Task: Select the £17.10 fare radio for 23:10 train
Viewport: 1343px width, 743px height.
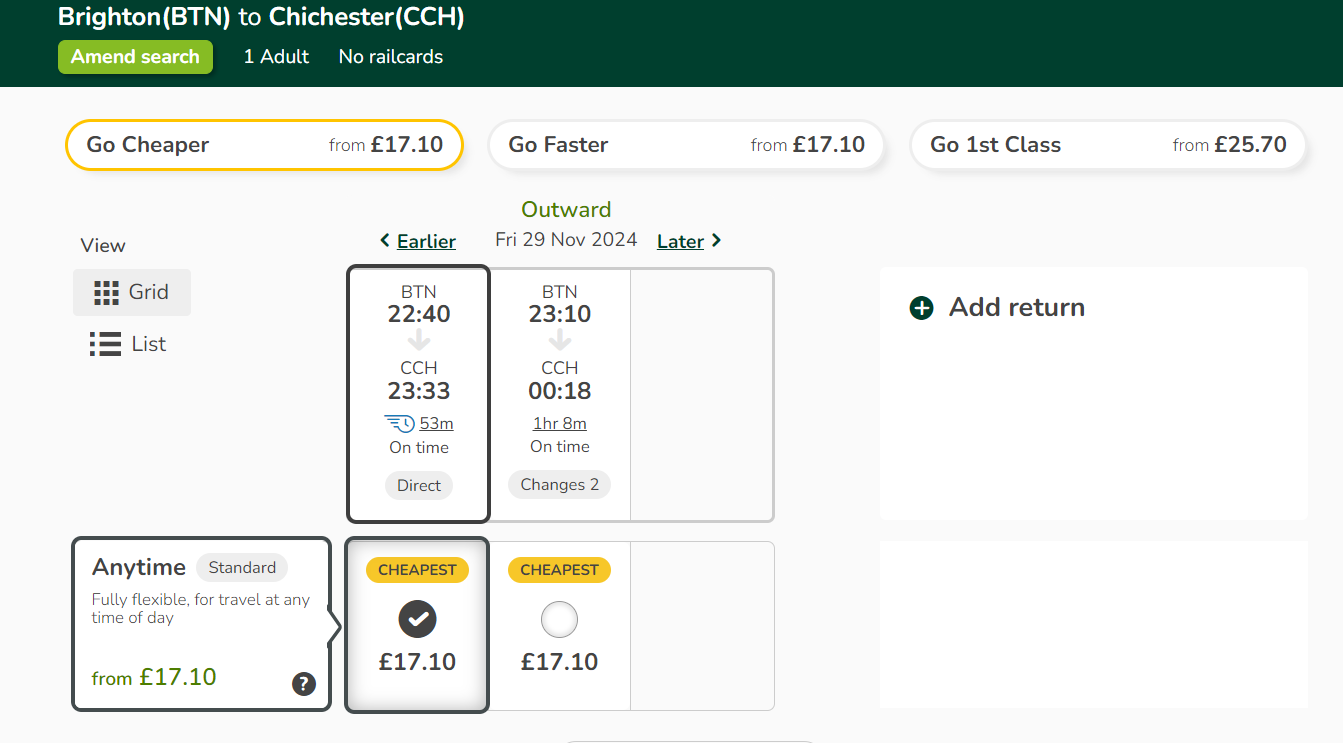Action: coord(559,620)
